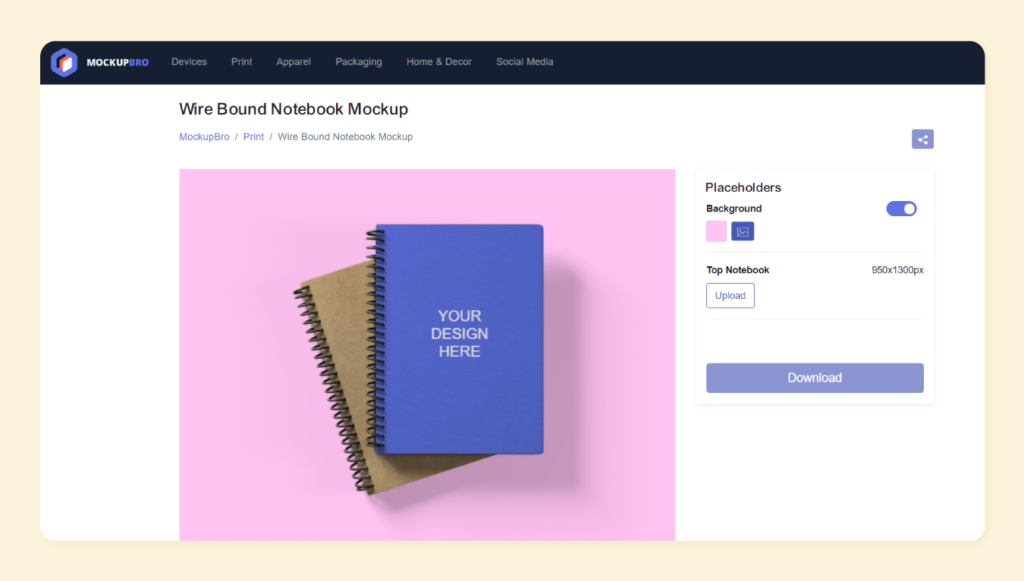Open the Social Media category
The image size is (1024, 581).
525,62
